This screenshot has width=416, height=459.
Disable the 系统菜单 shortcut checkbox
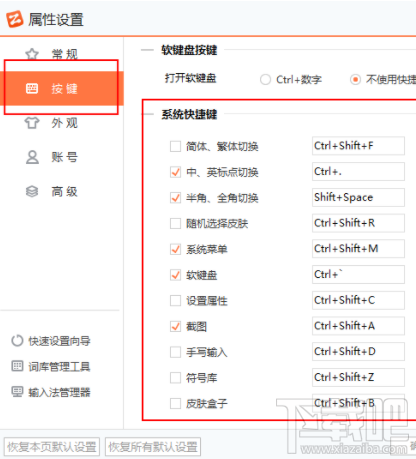click(175, 249)
